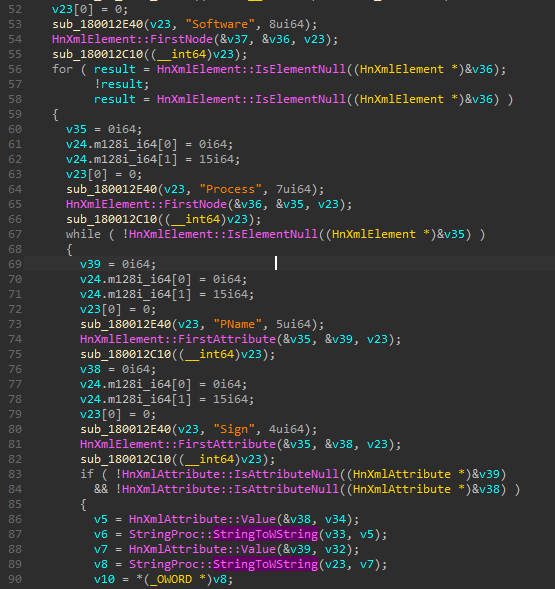Click the "Sign" string literal
The image size is (555, 589).
tap(234, 429)
